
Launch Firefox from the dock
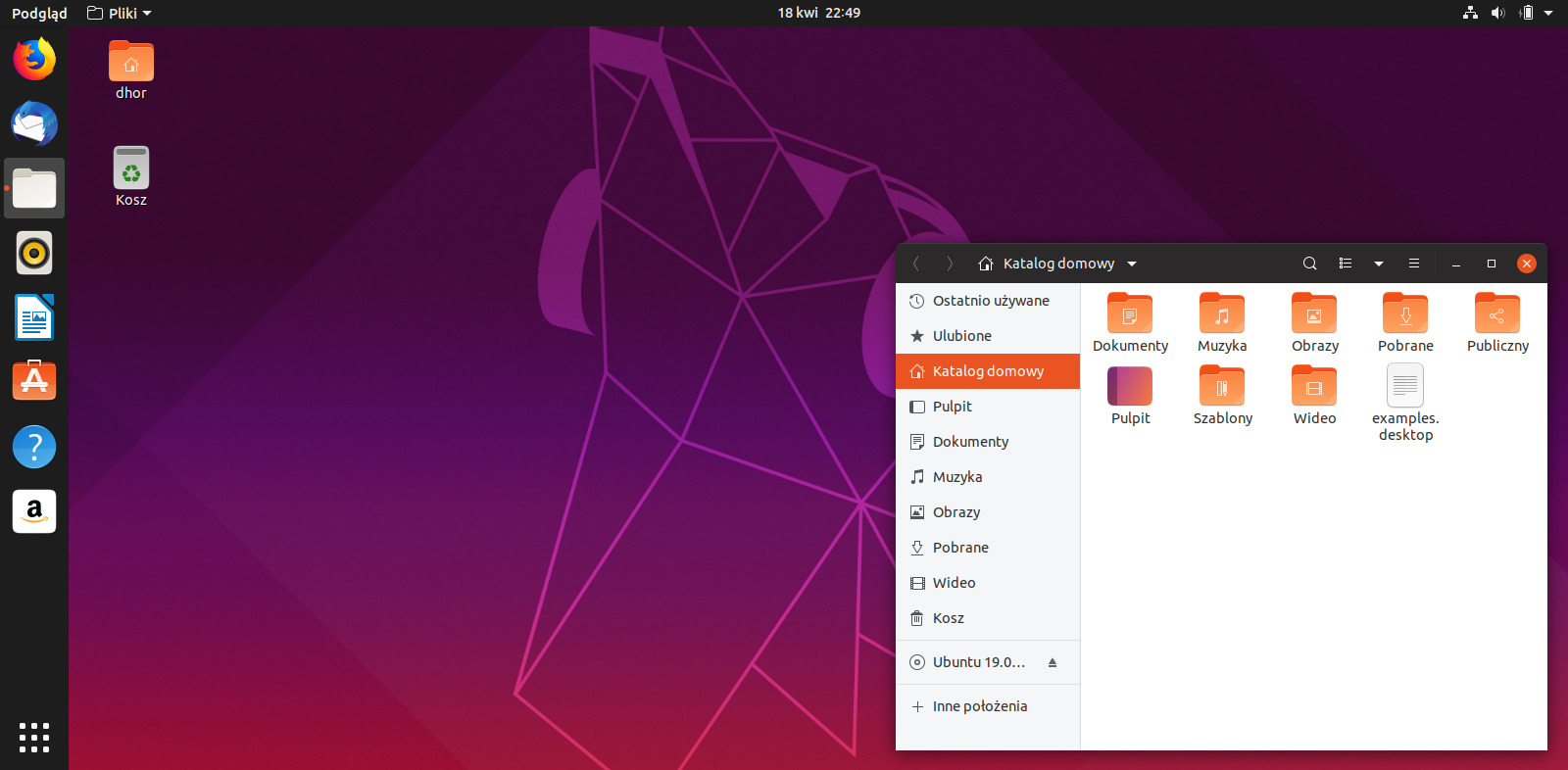pos(34,59)
